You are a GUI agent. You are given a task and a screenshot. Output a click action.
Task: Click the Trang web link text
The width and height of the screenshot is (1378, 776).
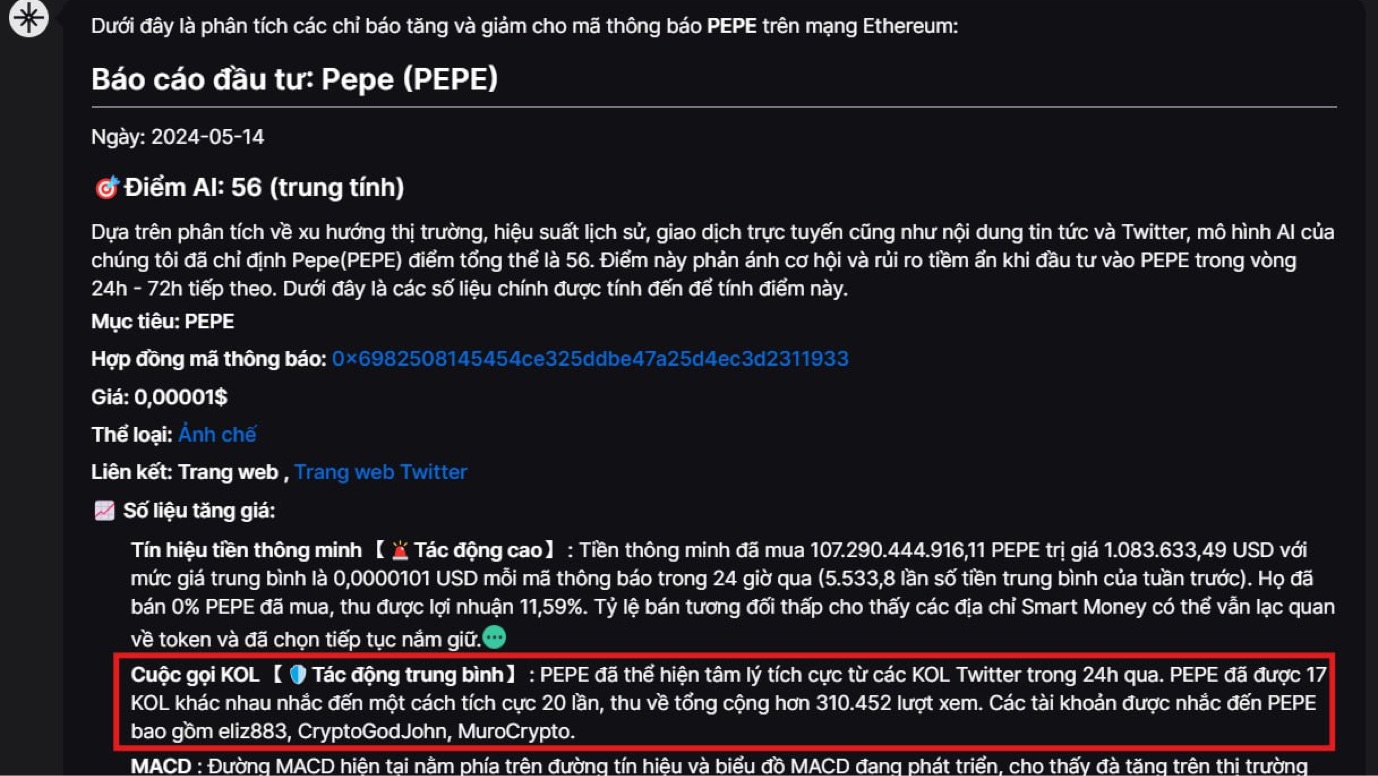(228, 472)
